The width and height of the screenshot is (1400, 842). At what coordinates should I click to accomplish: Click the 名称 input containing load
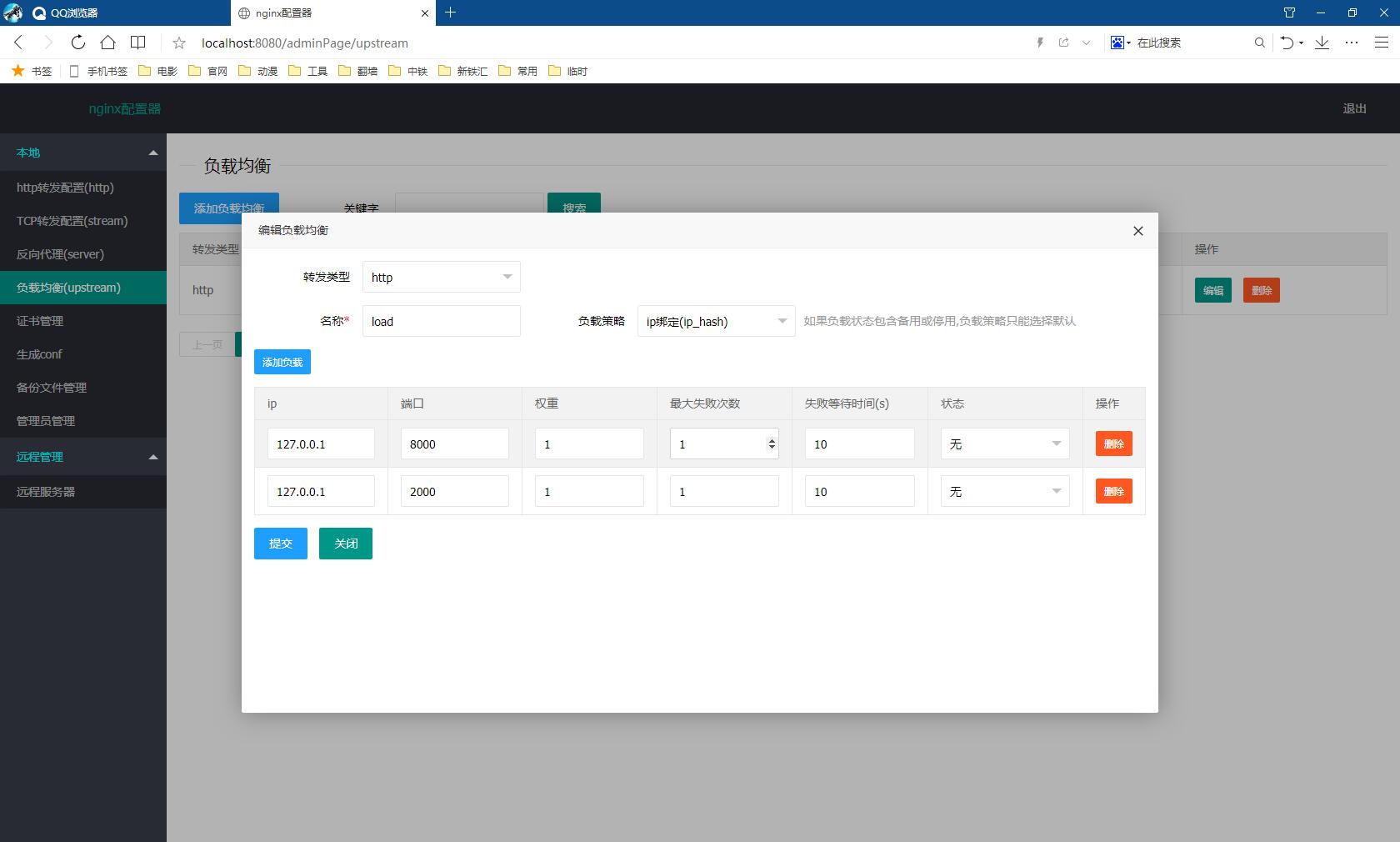(442, 321)
